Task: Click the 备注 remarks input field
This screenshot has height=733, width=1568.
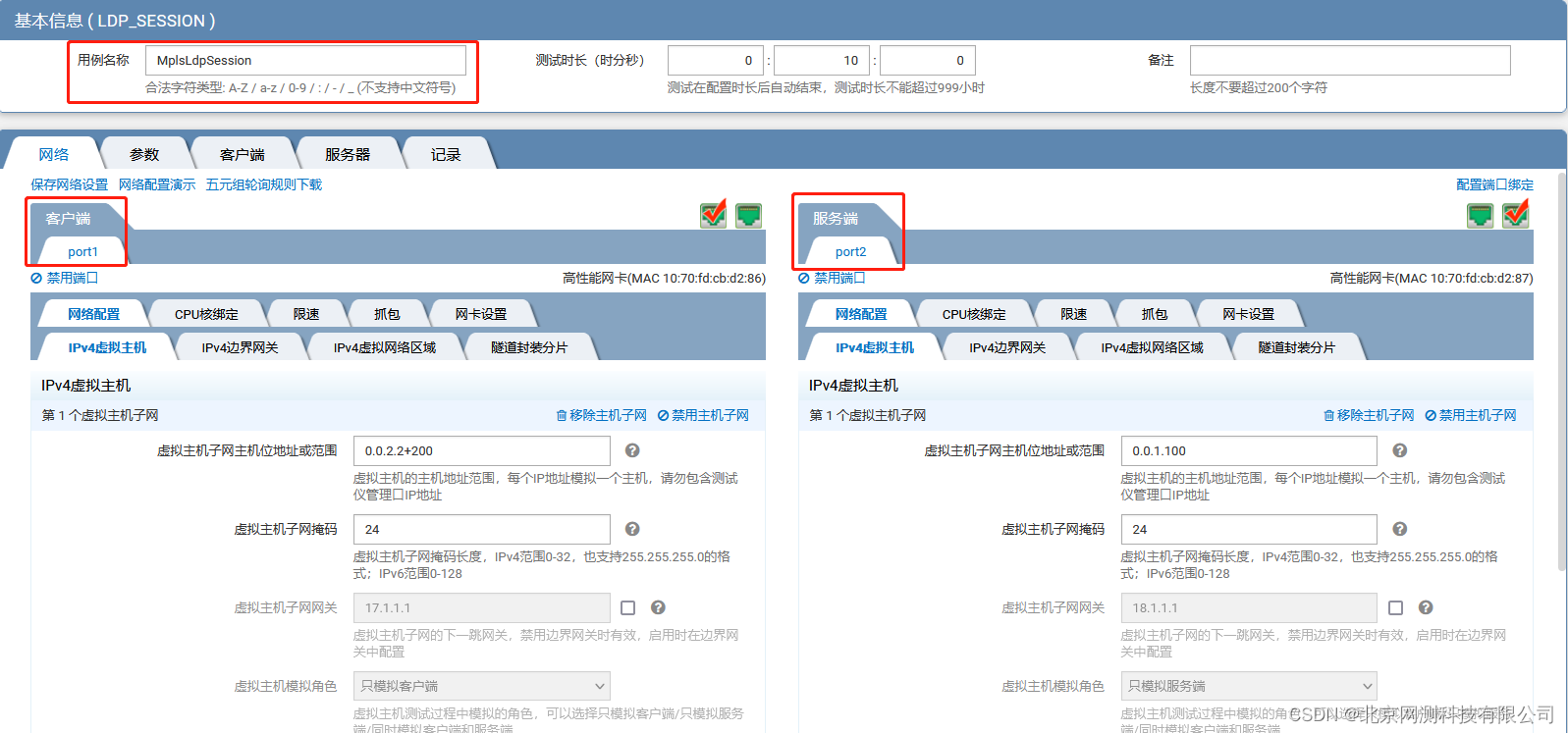Action: coord(1350,60)
